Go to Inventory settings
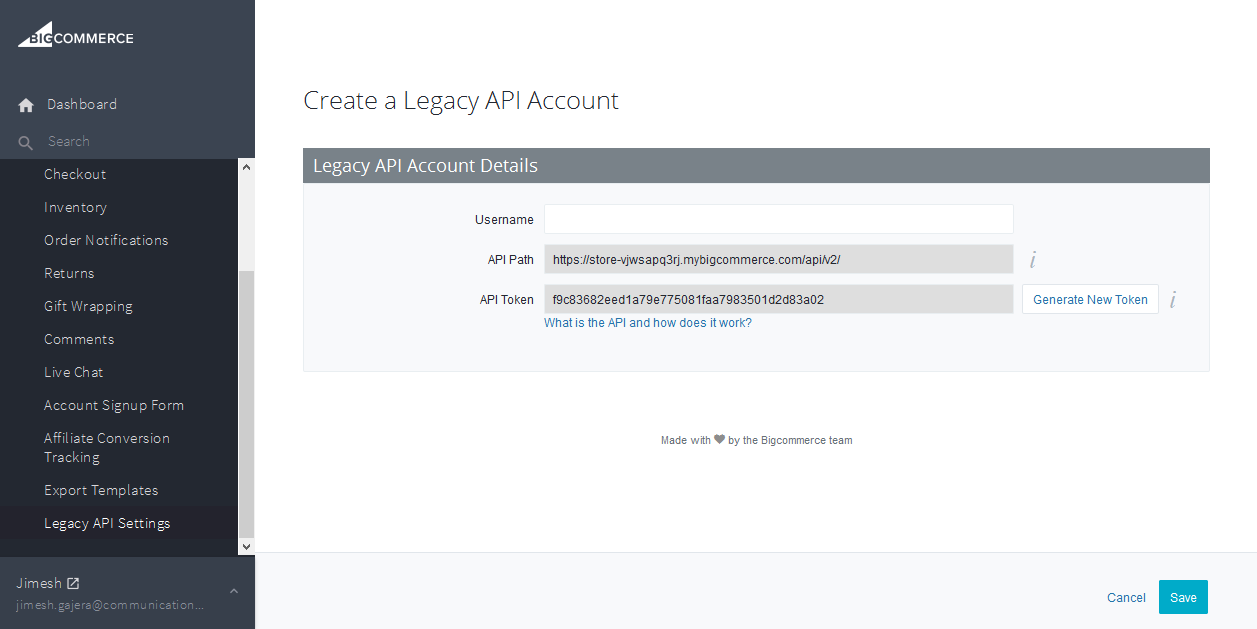 tap(75, 207)
